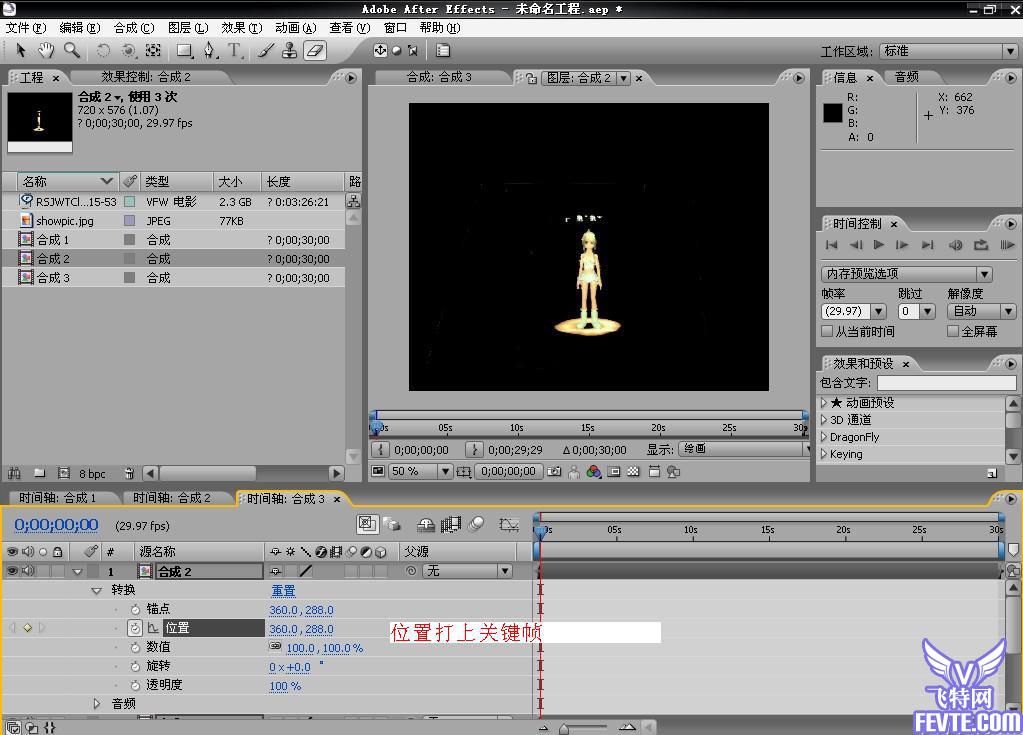Viewport: 1023px width, 735px height.
Task: Open the flowchart button in Project panel
Action: coord(353,201)
